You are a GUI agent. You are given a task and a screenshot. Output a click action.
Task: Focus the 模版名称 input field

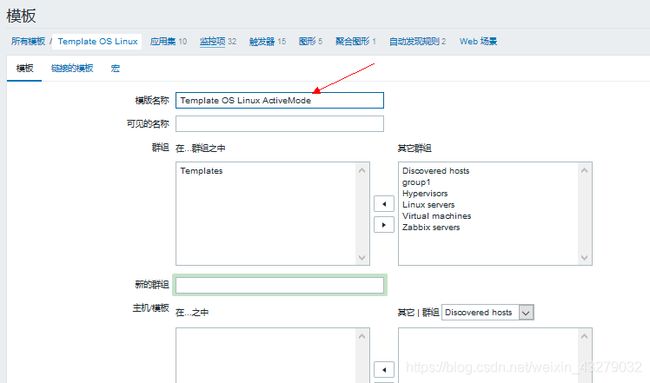279,100
